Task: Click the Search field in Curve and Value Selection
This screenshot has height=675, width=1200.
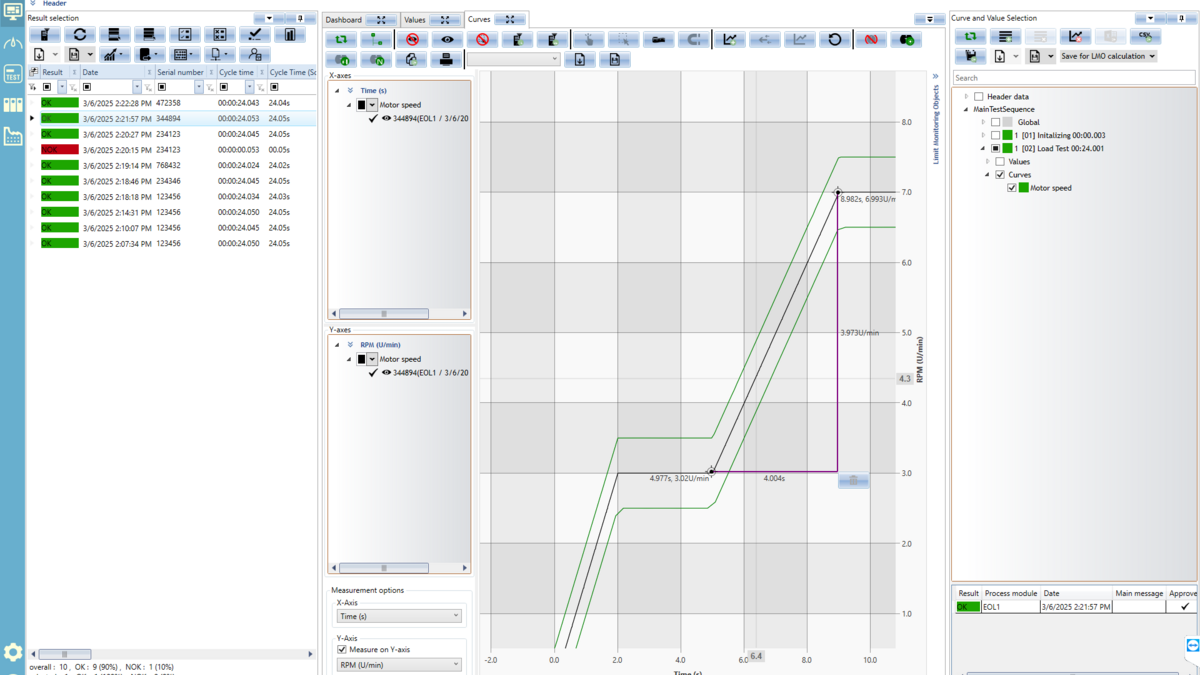Action: (x=1072, y=77)
